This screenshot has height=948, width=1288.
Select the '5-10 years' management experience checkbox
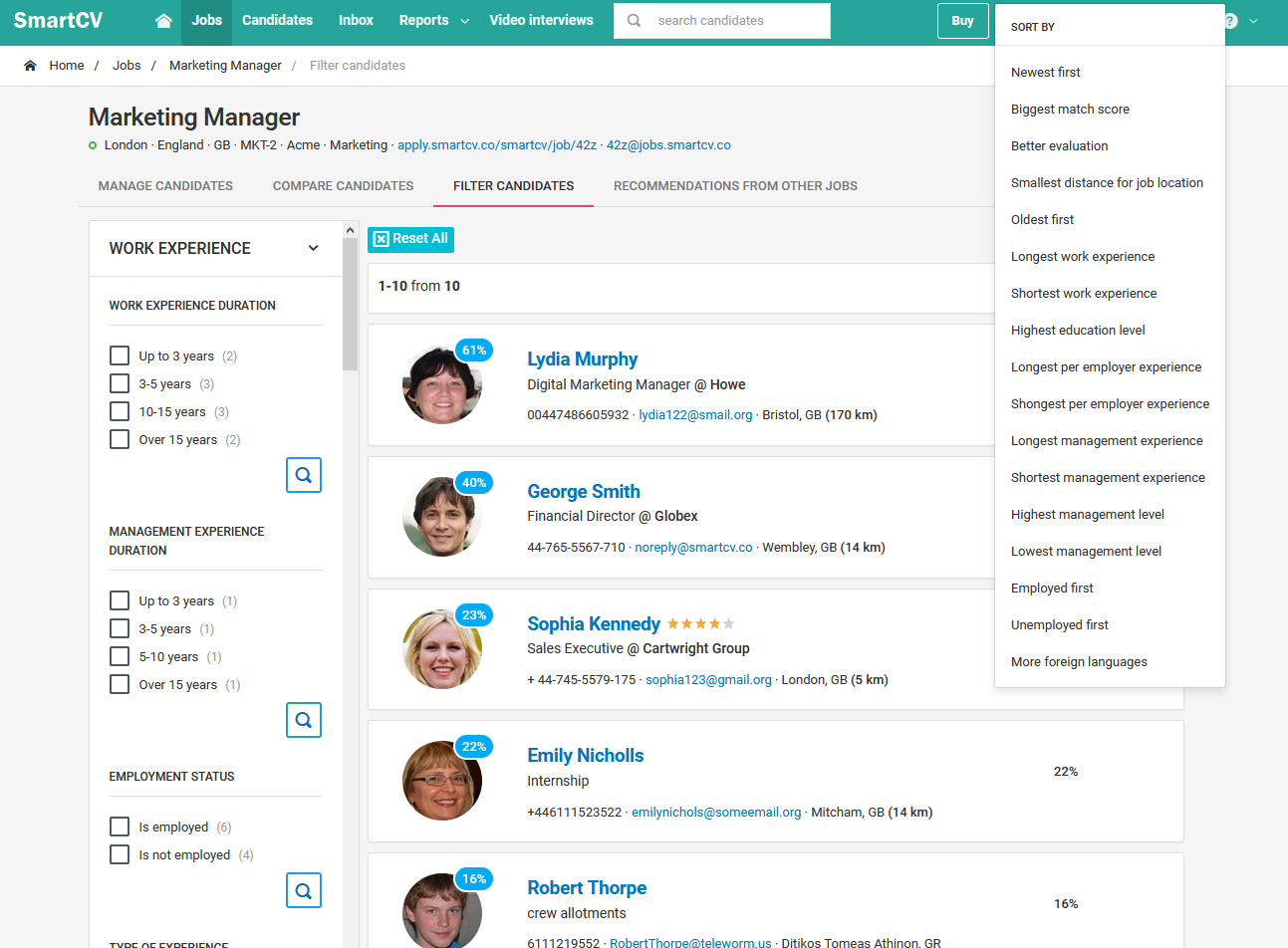120,656
